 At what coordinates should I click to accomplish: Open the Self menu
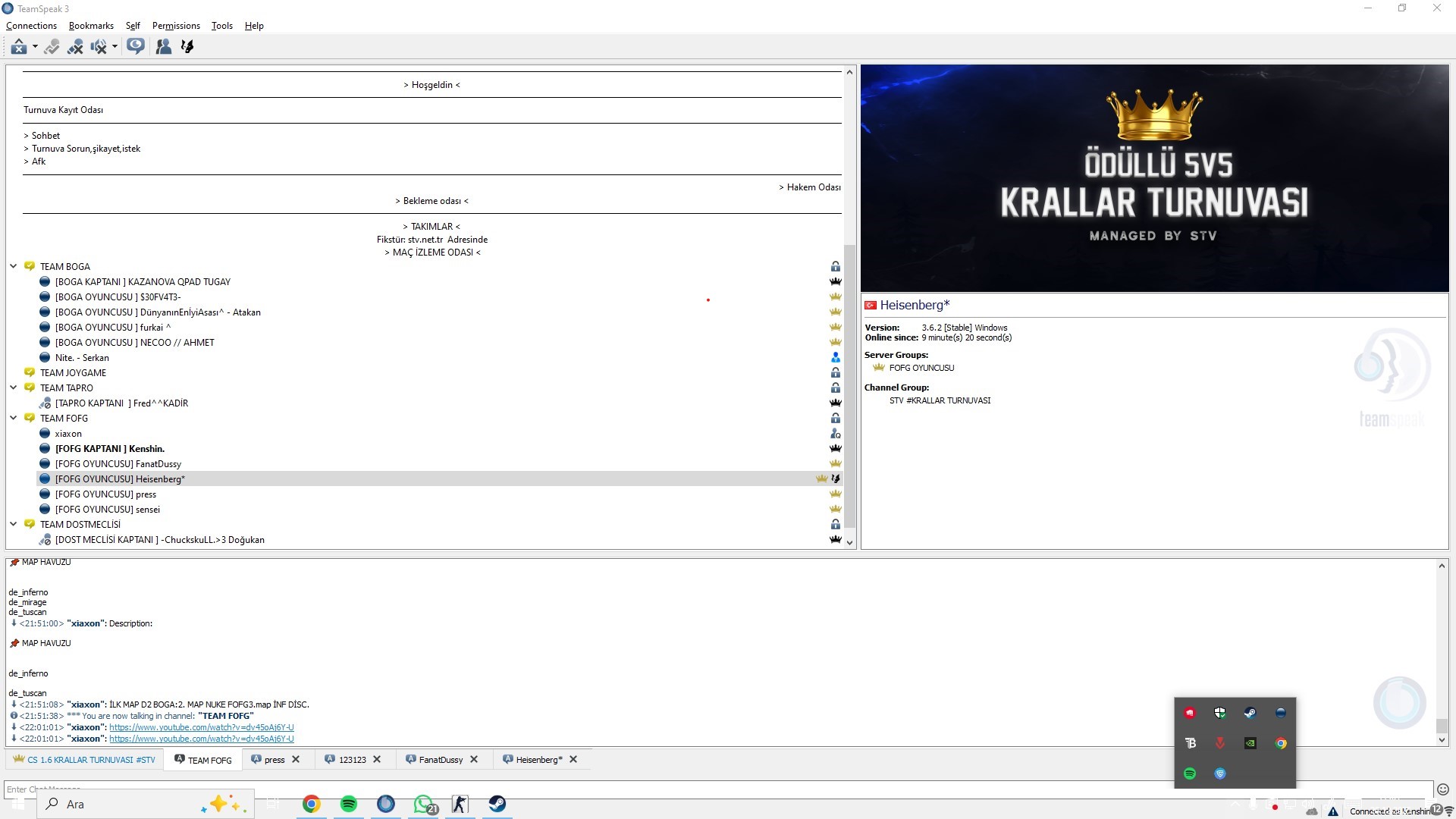tap(133, 26)
